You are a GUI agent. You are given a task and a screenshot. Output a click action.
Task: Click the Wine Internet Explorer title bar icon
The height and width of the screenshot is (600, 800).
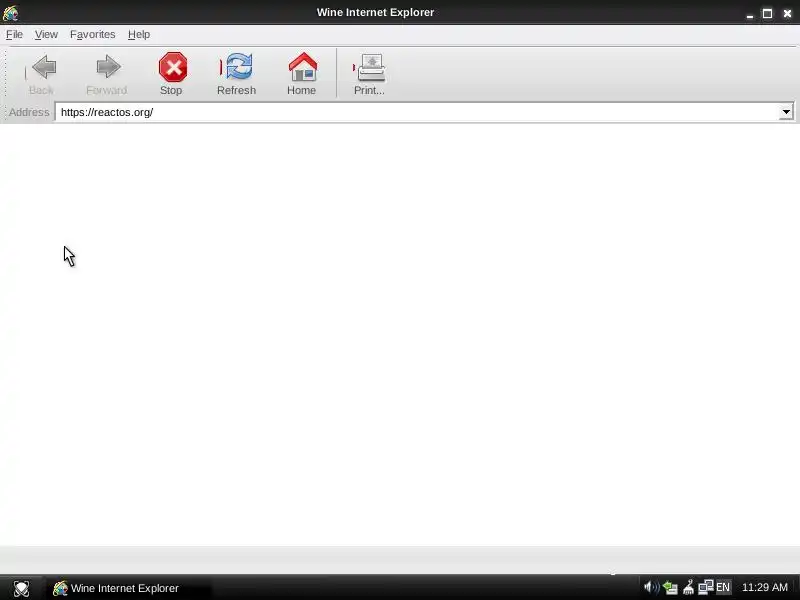click(x=10, y=13)
